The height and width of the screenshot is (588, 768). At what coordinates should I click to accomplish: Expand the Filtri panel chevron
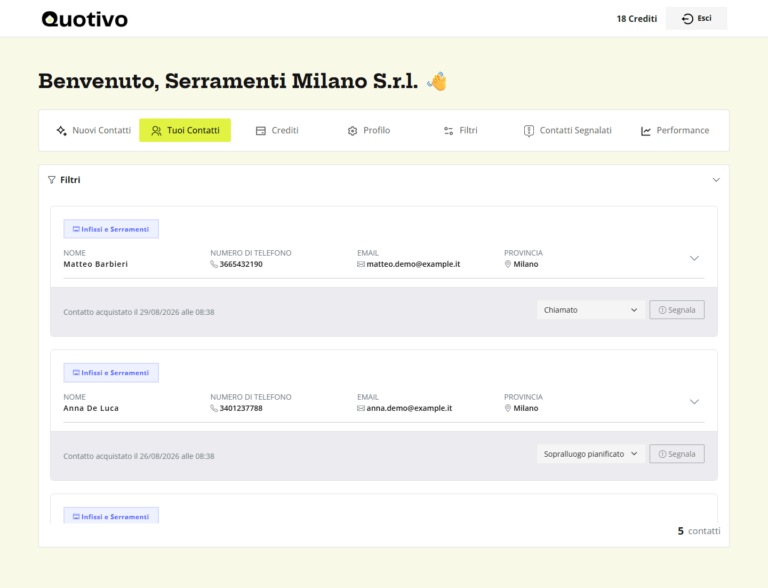coord(716,180)
